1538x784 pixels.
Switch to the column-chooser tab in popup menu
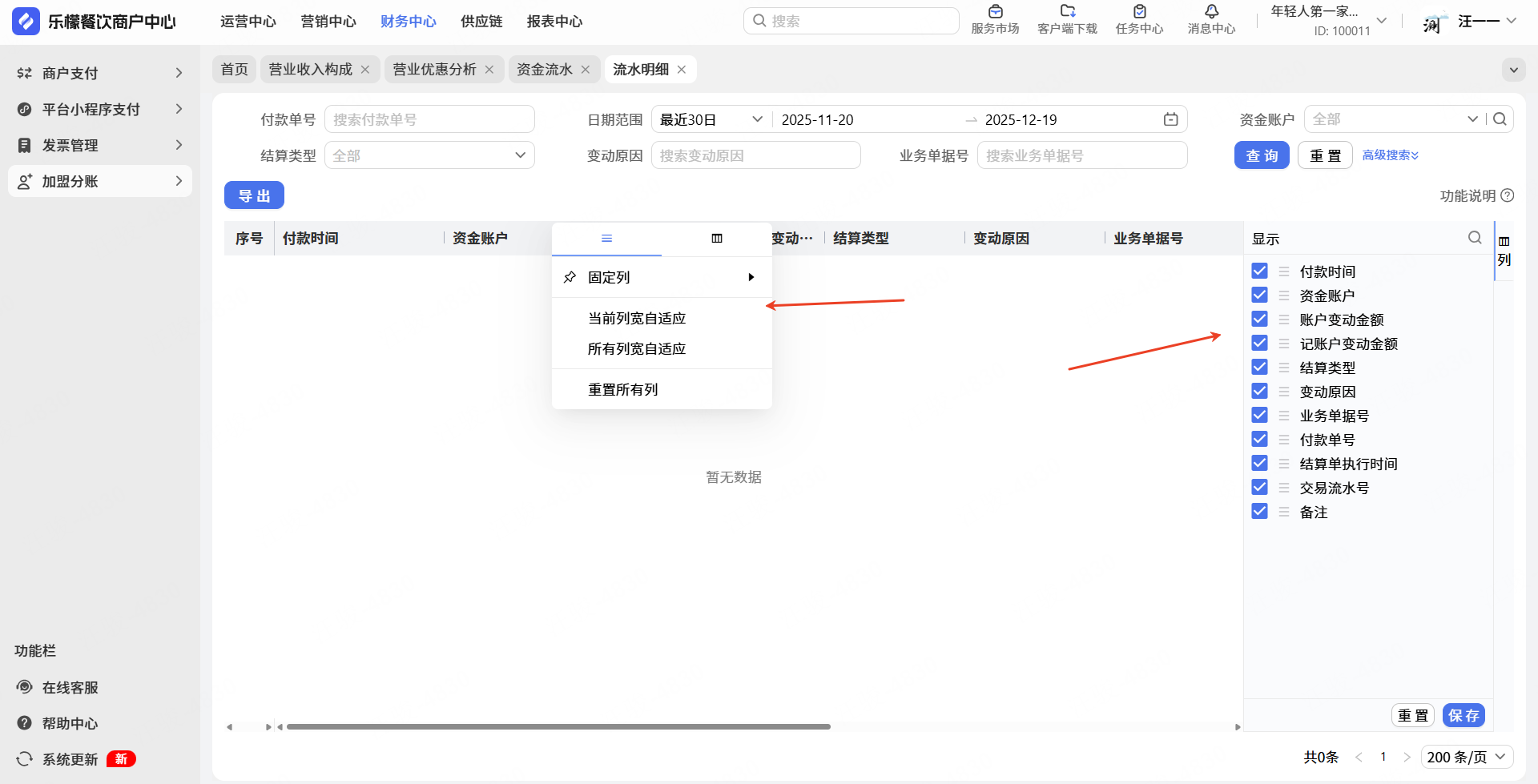(x=717, y=239)
